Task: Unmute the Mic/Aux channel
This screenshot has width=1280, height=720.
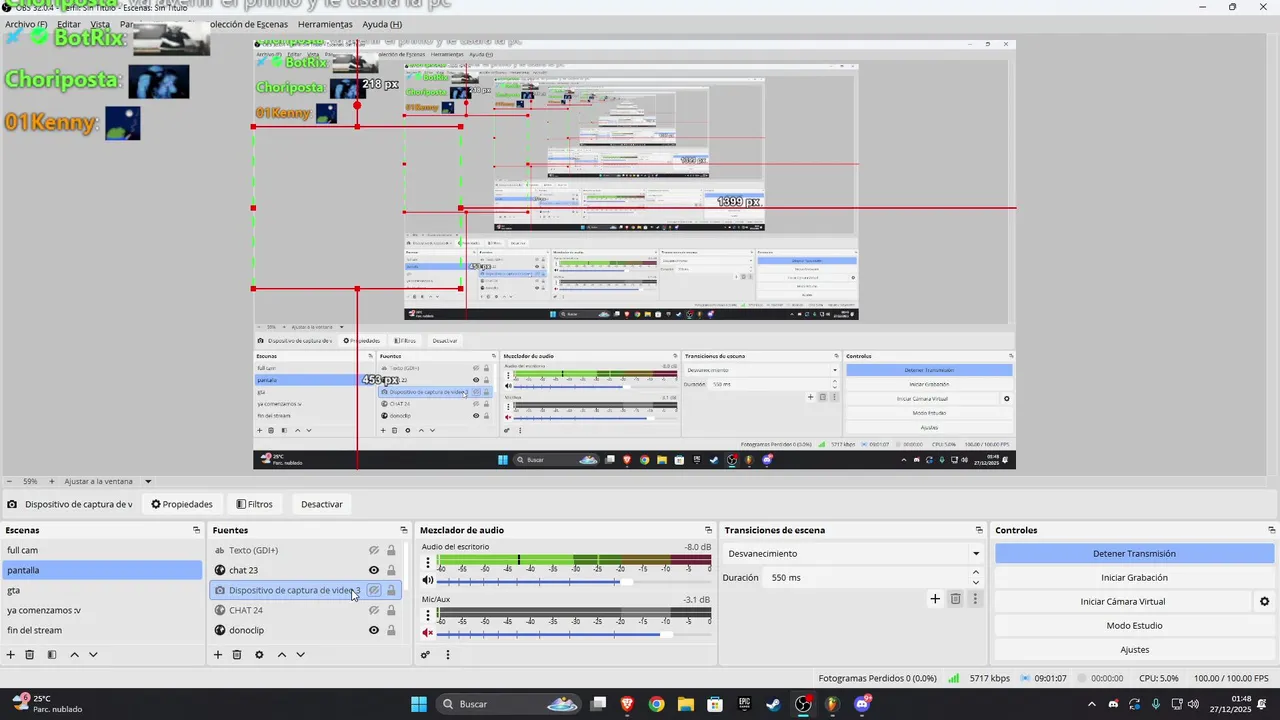Action: [428, 632]
